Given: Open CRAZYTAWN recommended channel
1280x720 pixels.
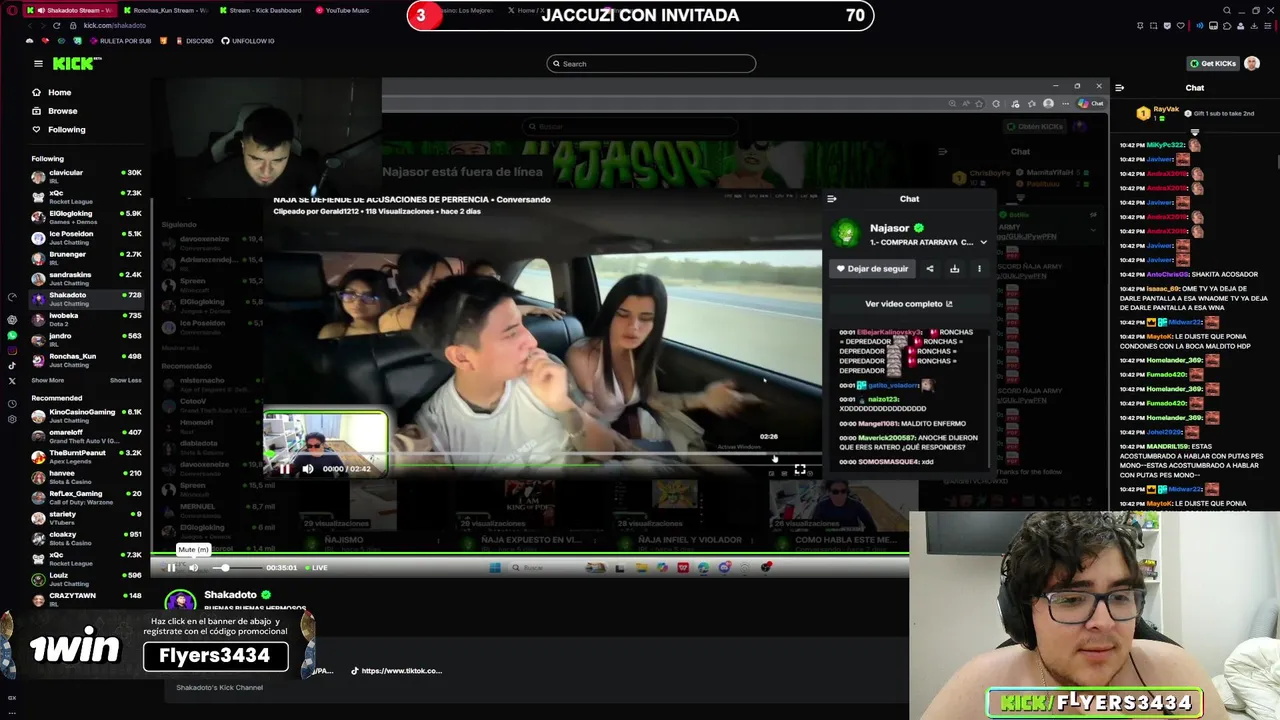Looking at the screenshot, I should [x=86, y=599].
